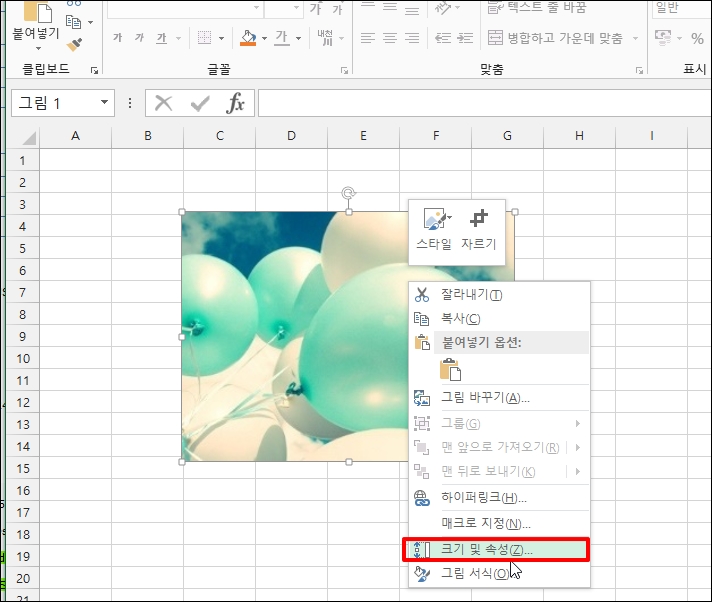Choose Format Picture (그림 서식) menu item
The image size is (712, 602).
[499, 574]
